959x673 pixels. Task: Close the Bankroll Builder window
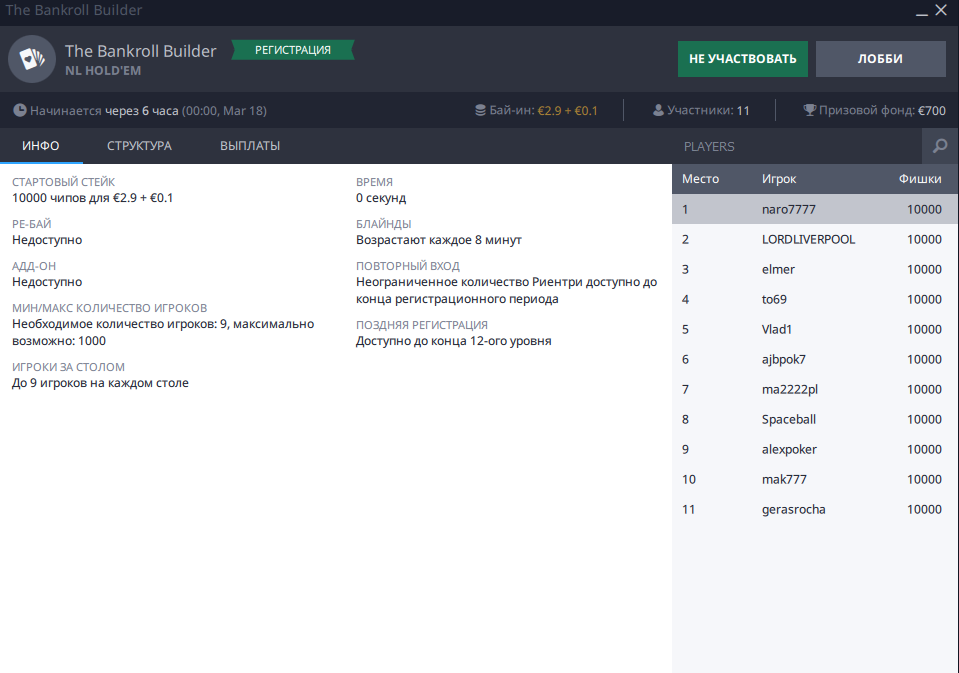click(x=940, y=11)
